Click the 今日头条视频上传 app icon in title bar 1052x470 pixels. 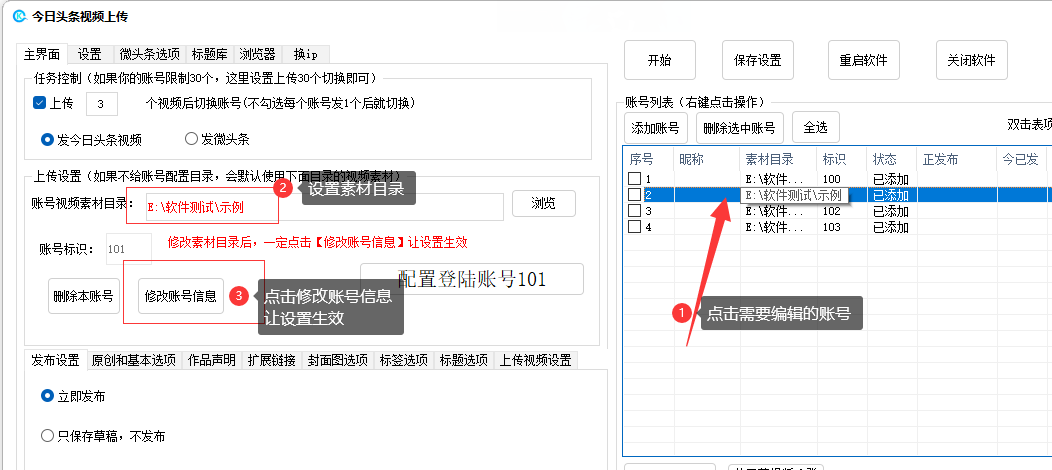click(x=19, y=15)
